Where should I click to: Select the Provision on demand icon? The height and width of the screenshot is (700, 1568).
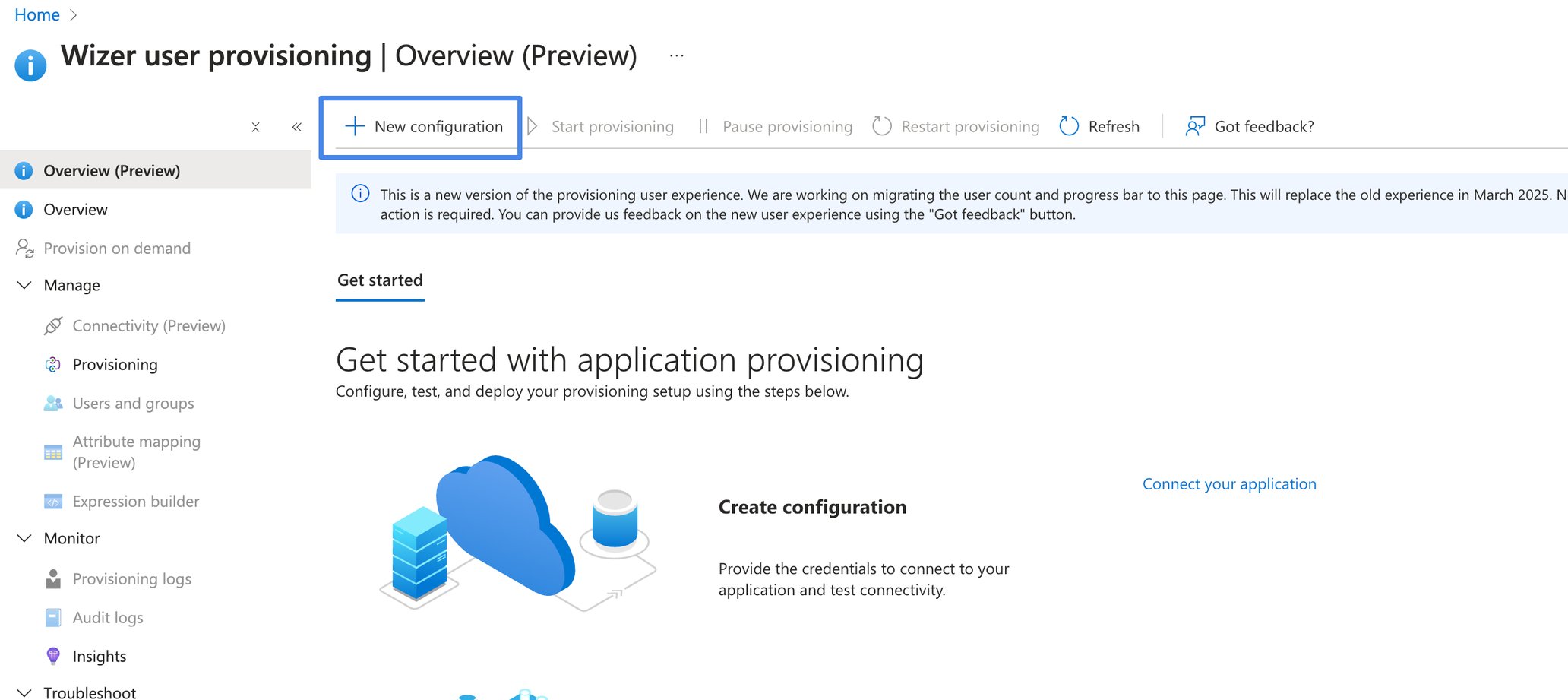click(x=24, y=248)
